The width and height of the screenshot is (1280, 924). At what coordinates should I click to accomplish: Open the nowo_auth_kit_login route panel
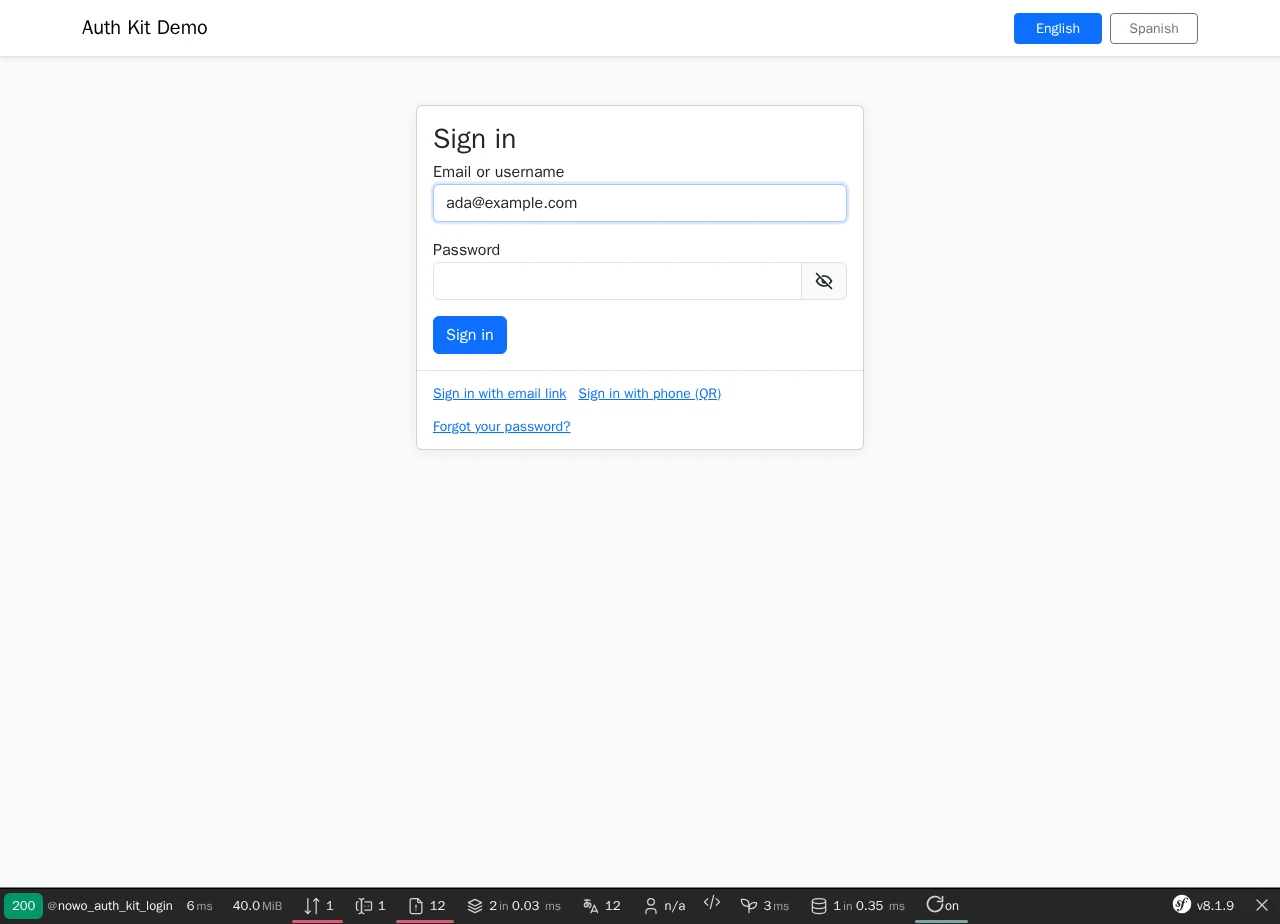coord(110,906)
